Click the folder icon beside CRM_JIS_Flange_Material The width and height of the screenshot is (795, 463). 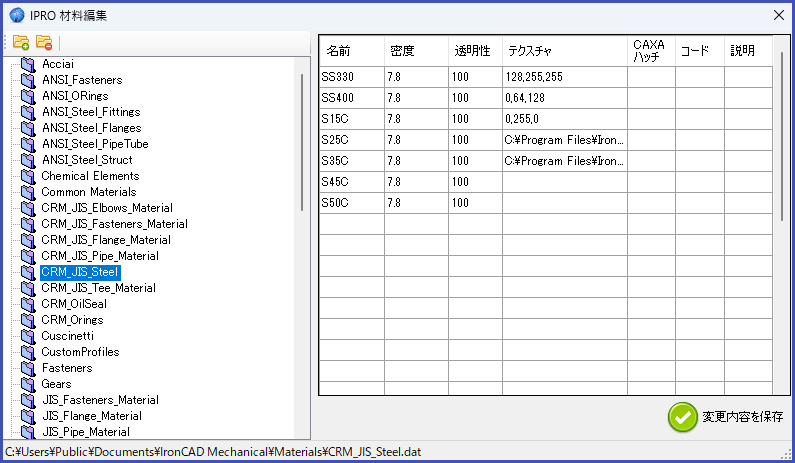click(28, 240)
